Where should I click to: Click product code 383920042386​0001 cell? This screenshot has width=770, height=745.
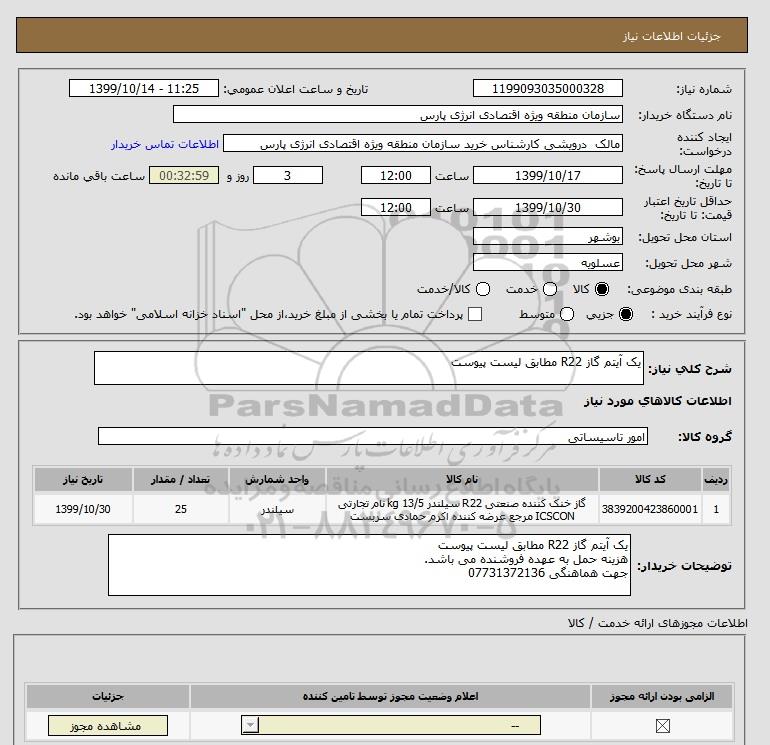coord(650,509)
